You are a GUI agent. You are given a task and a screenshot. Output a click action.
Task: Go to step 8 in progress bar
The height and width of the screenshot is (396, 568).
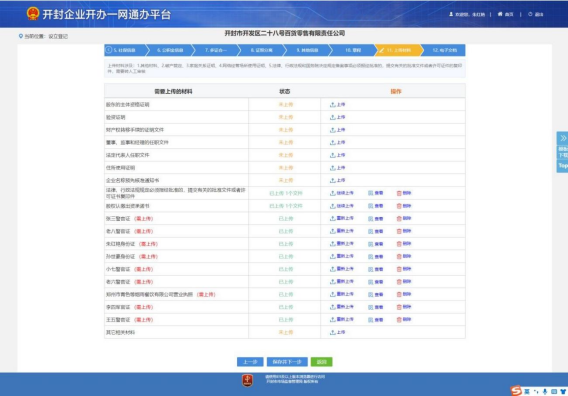click(x=261, y=50)
